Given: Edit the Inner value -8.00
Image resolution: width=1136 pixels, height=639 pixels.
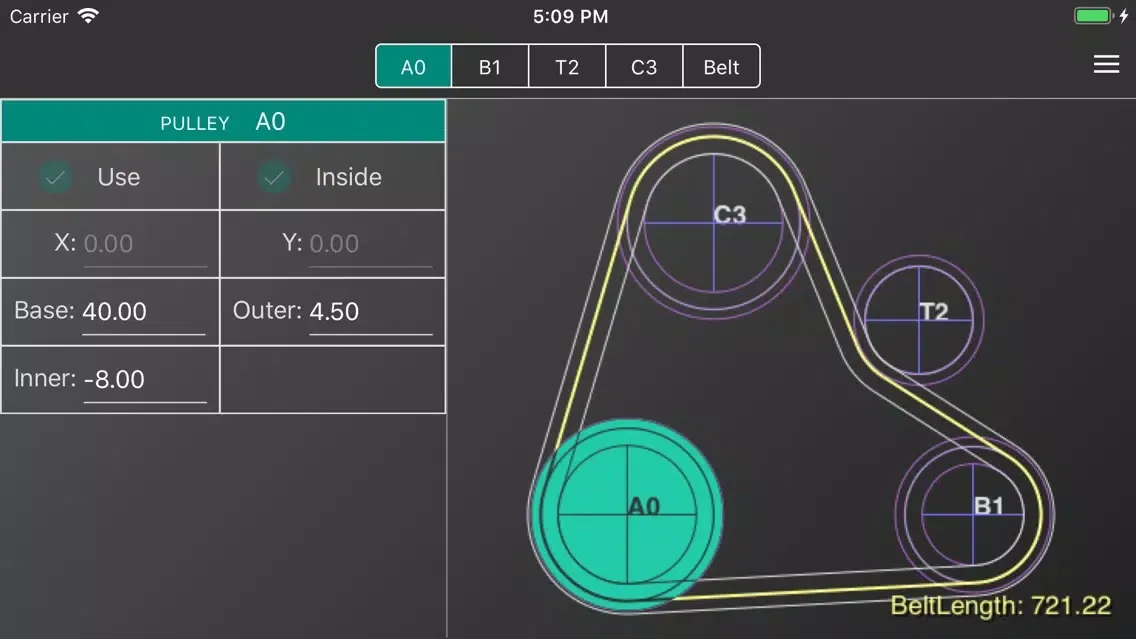Looking at the screenshot, I should (145, 380).
